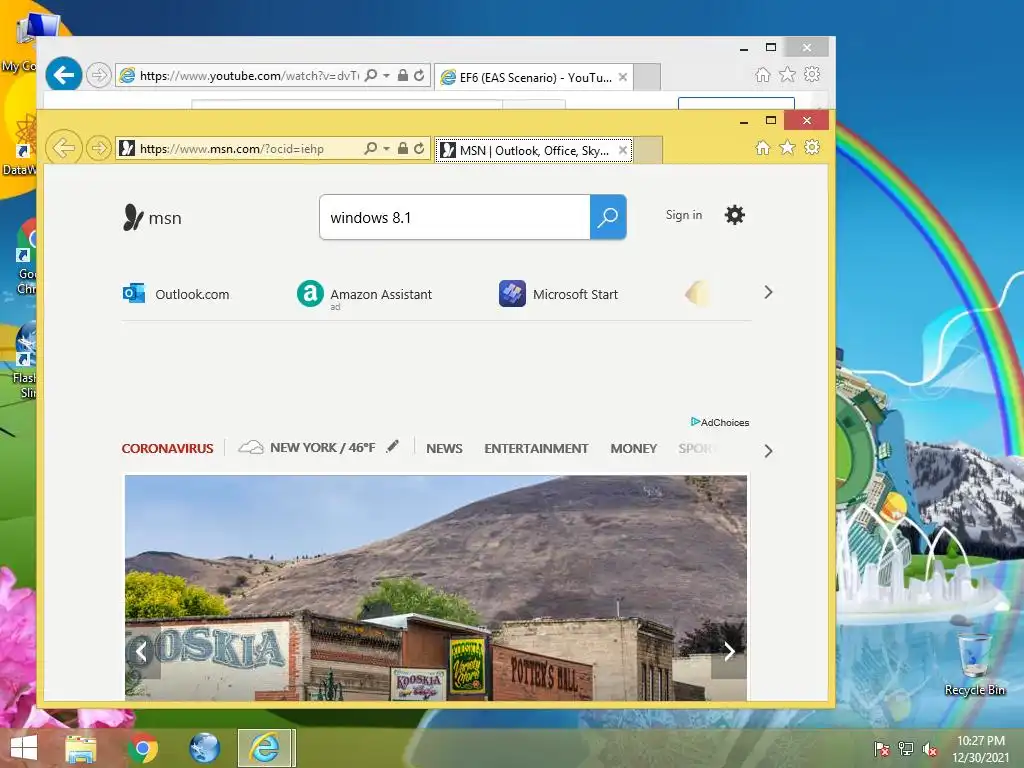Click the MSN search box with windows 8.1
This screenshot has width=1024, height=768.
click(455, 217)
